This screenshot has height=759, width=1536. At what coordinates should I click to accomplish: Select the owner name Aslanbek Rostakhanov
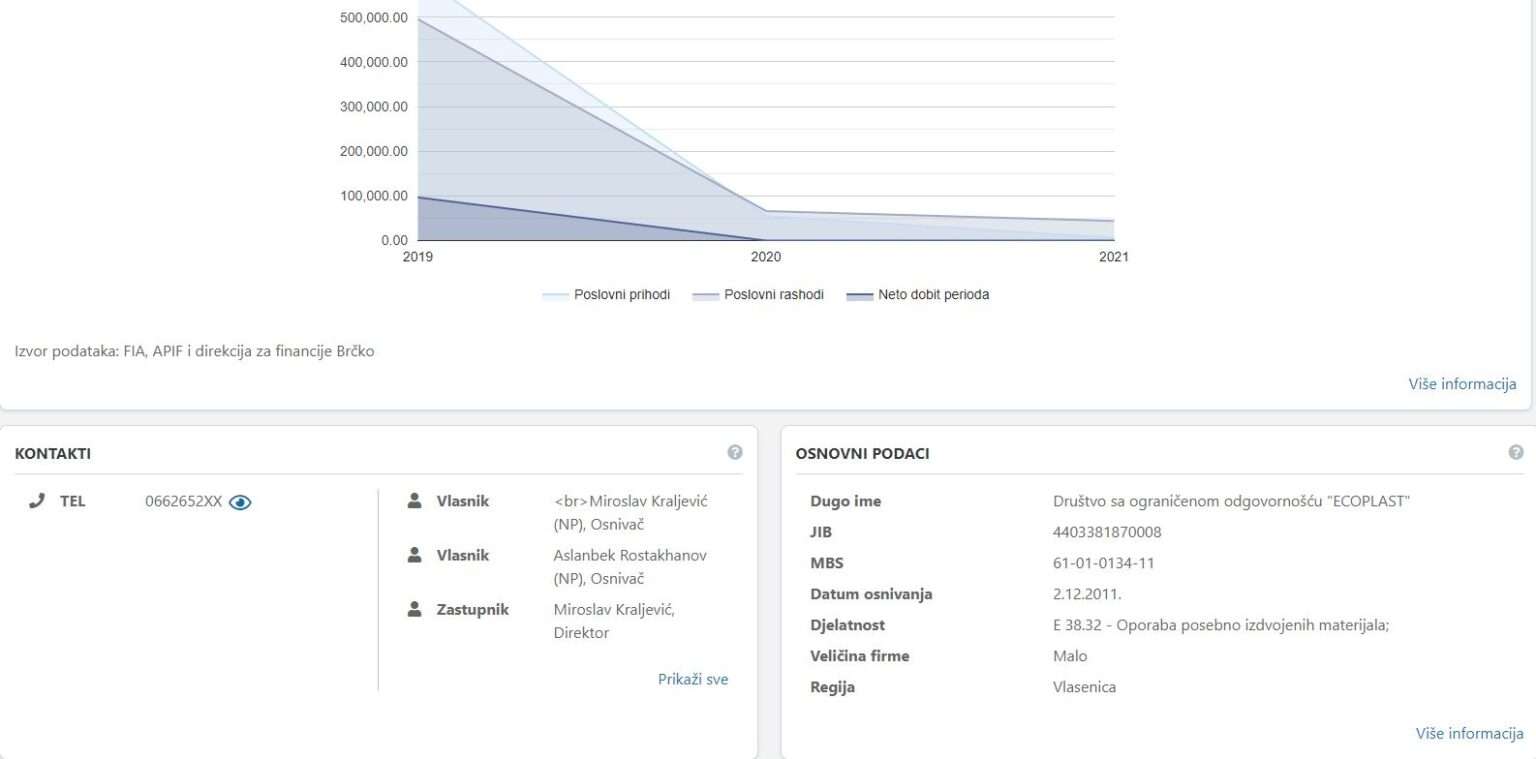click(x=629, y=555)
